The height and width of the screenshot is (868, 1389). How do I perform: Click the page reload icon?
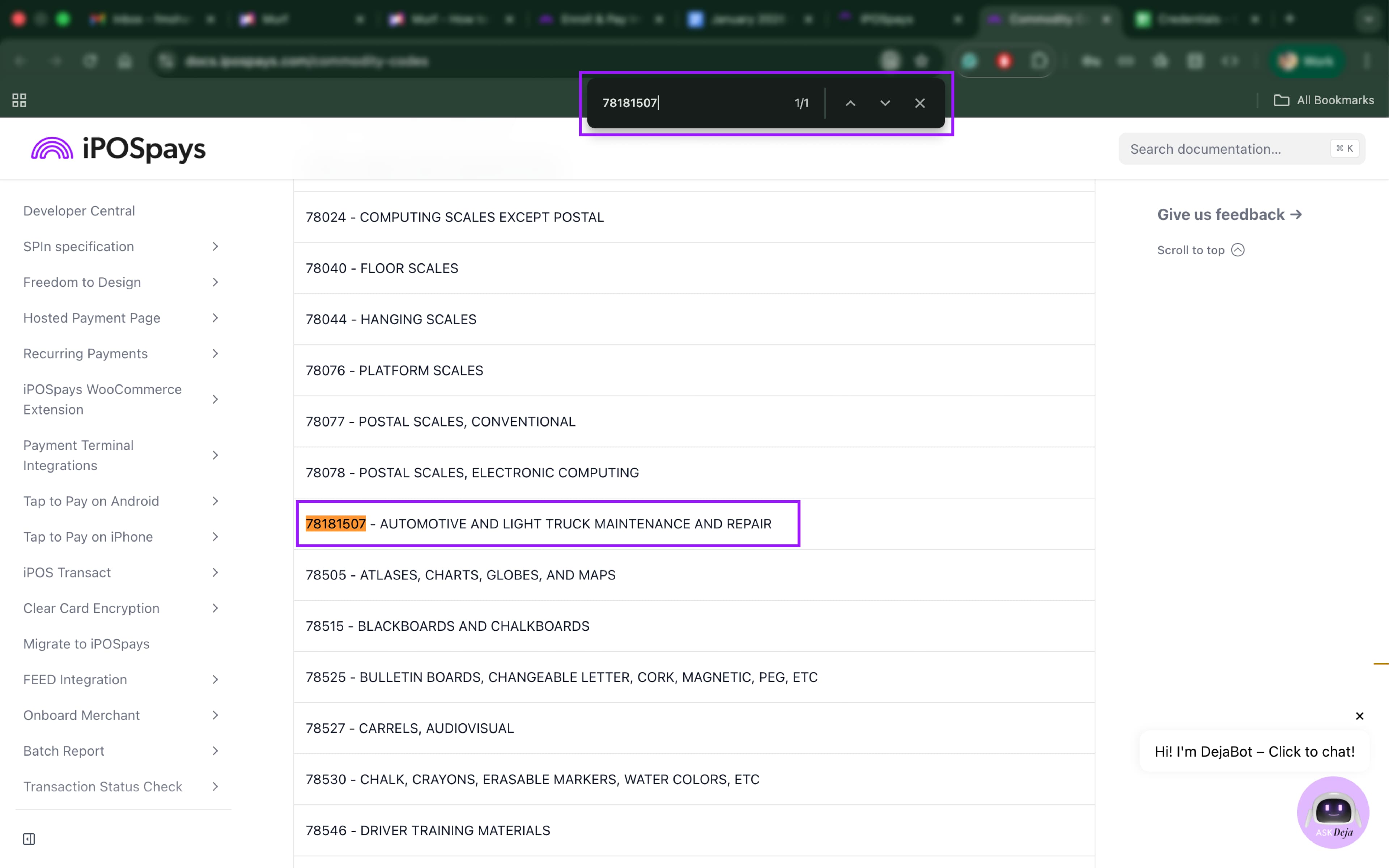[x=90, y=61]
